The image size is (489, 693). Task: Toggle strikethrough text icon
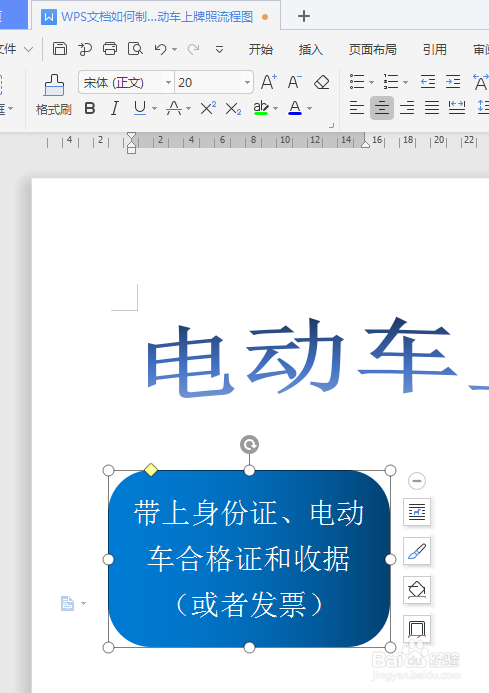click(x=174, y=108)
